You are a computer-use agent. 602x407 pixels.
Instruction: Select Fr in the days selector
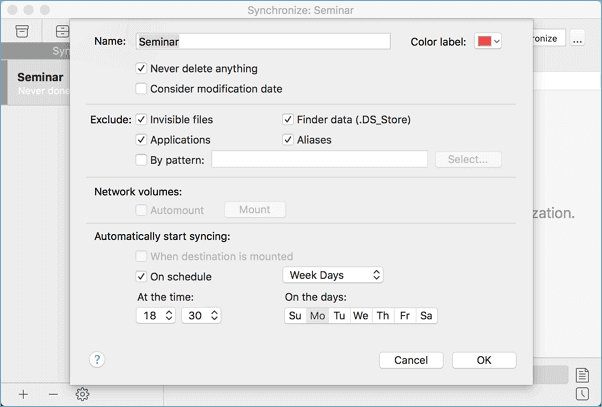tap(404, 316)
